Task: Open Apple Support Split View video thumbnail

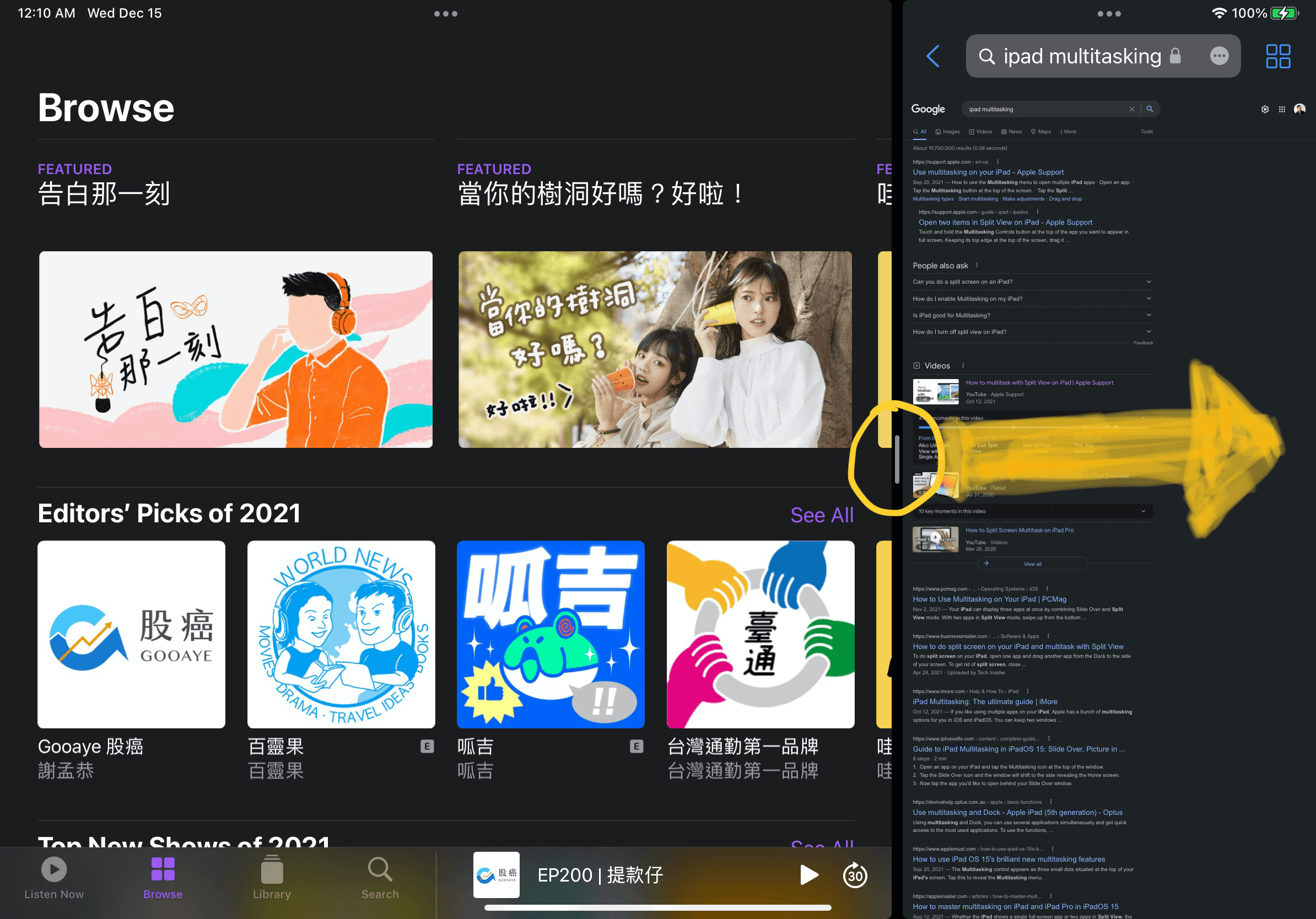Action: tap(935, 391)
